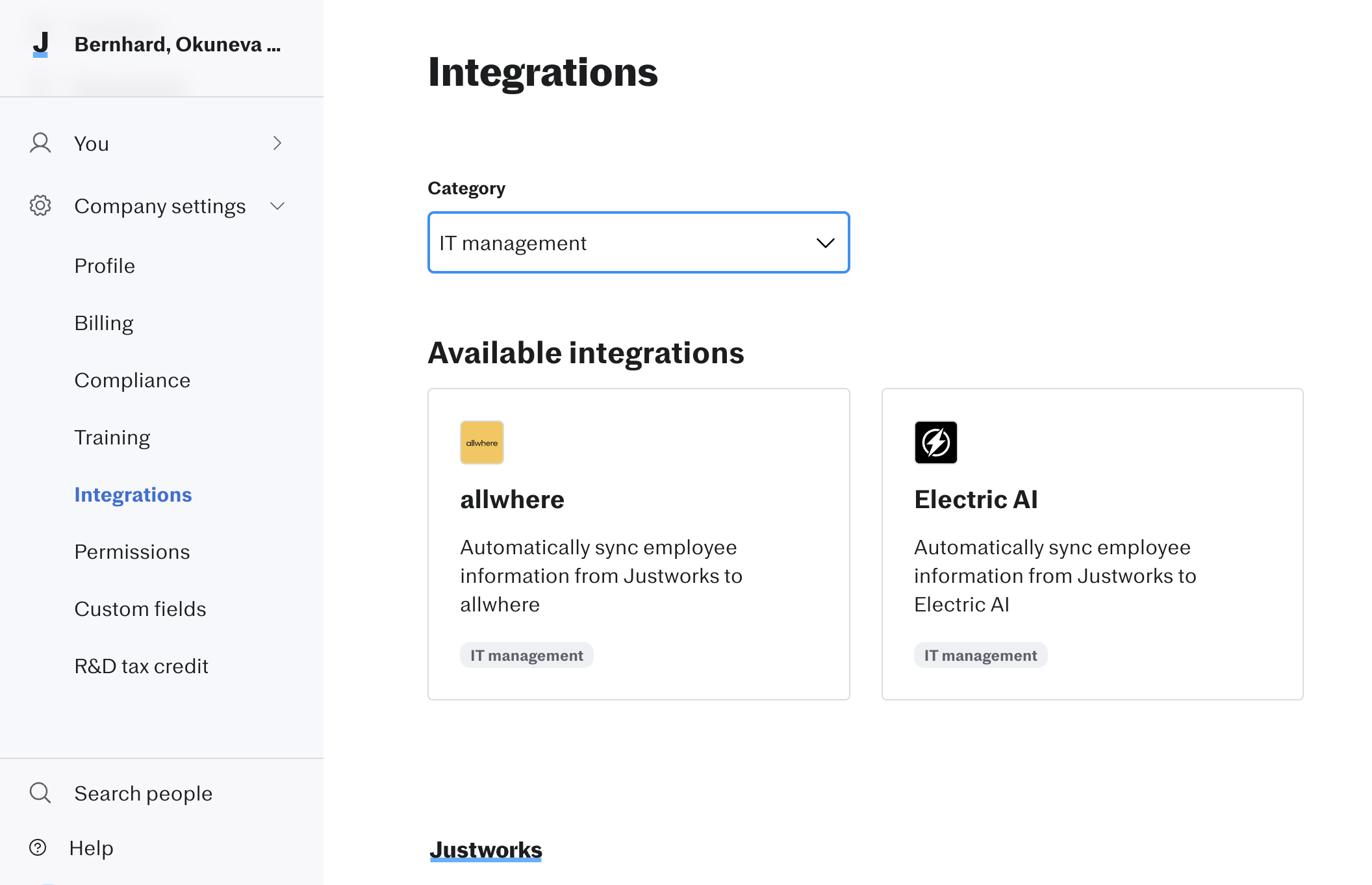Screen dimensions: 1372x885
Task: Go to R&D tax credit
Action: click(x=142, y=666)
